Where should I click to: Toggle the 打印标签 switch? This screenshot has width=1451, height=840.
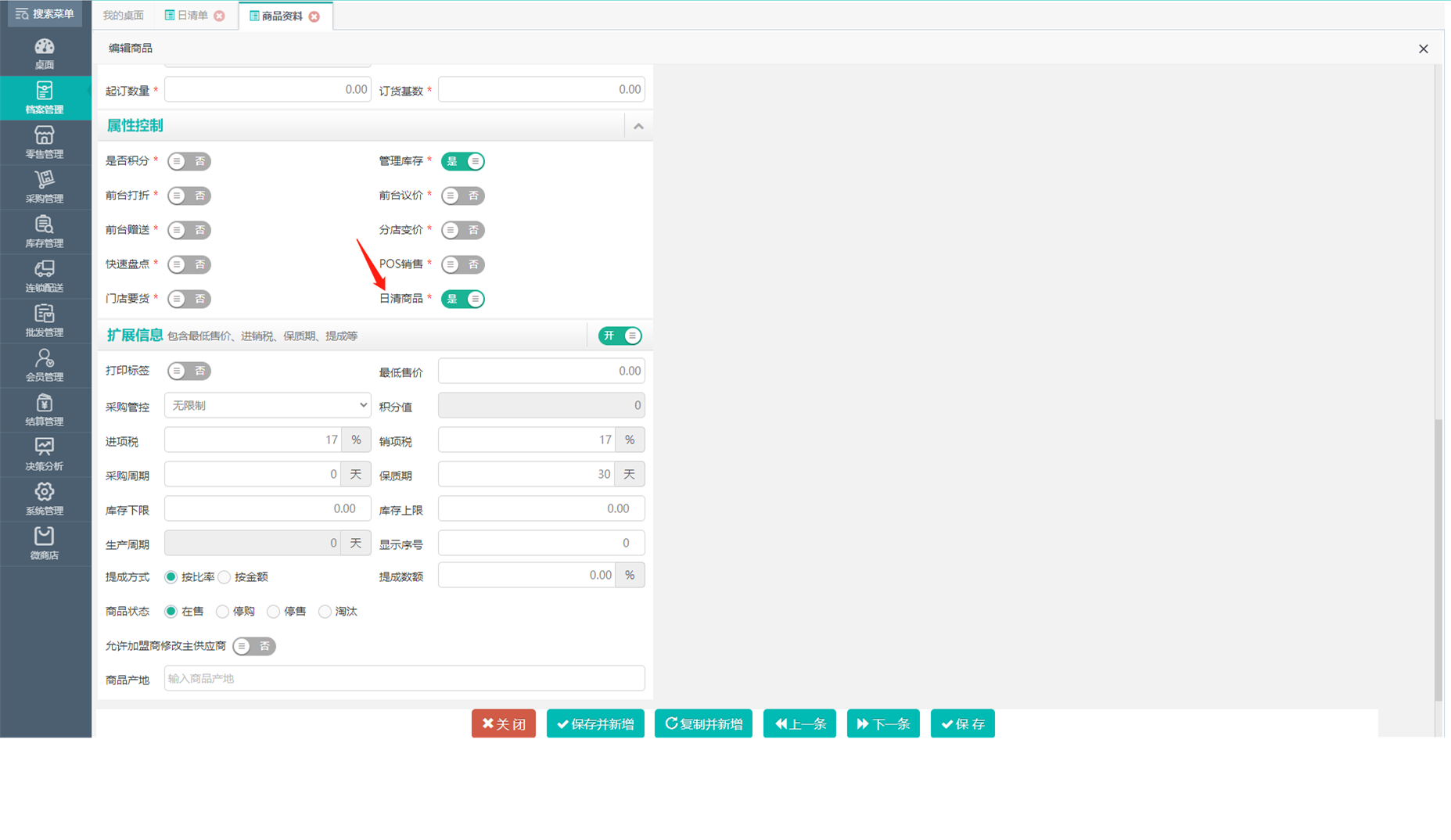[189, 371]
